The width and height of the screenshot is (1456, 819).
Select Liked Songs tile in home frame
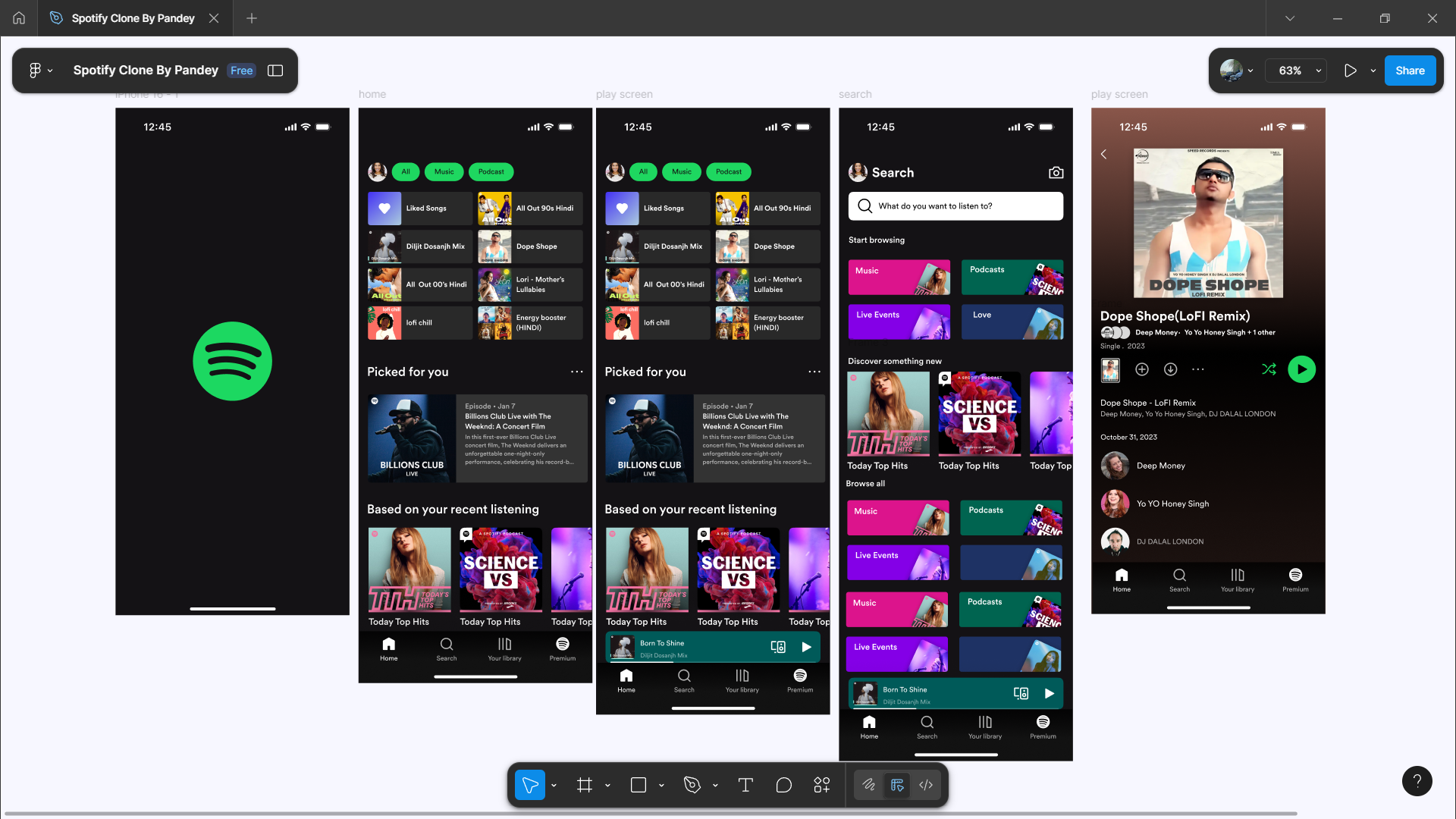(420, 208)
